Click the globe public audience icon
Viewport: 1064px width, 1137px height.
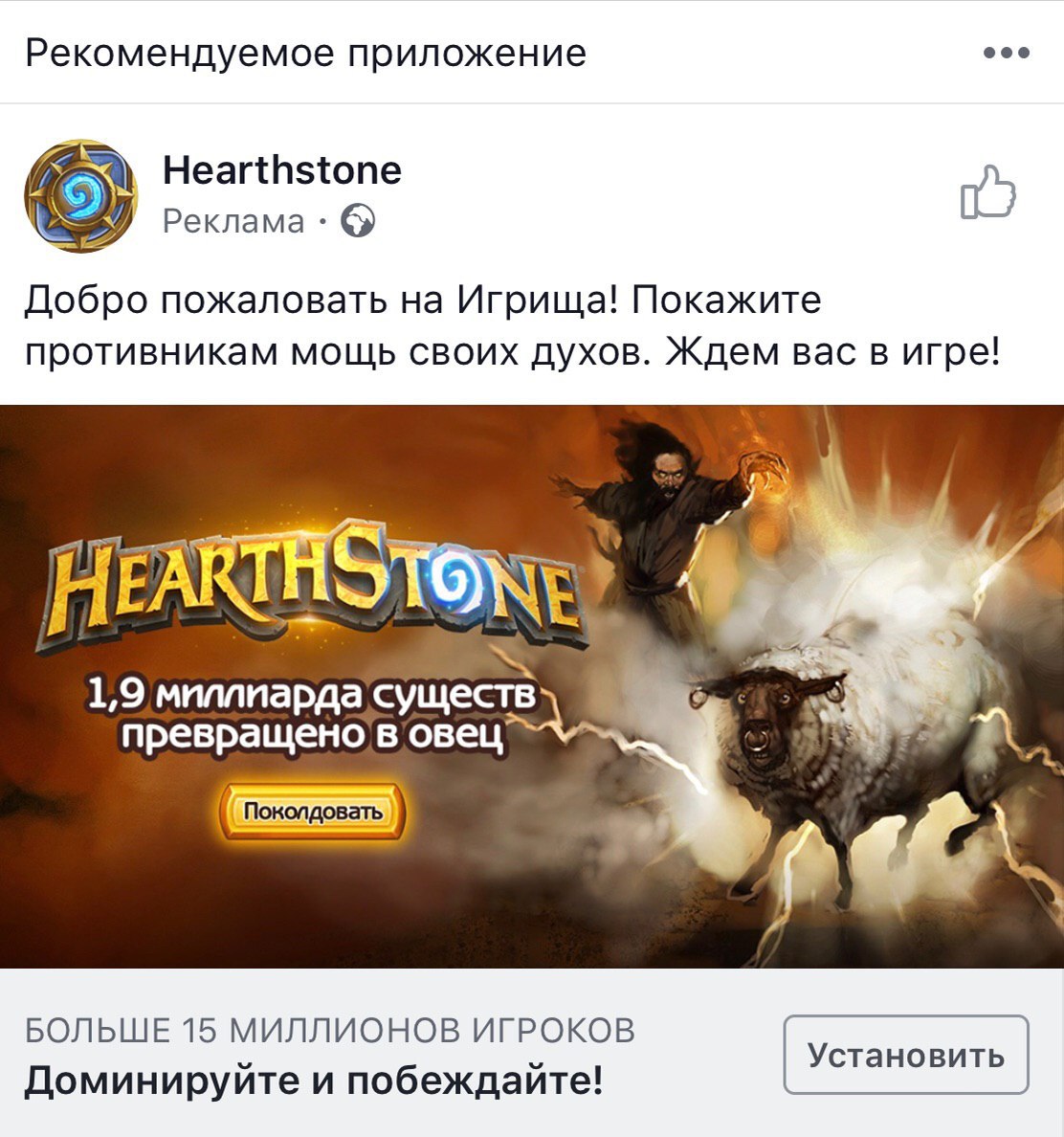(x=358, y=221)
